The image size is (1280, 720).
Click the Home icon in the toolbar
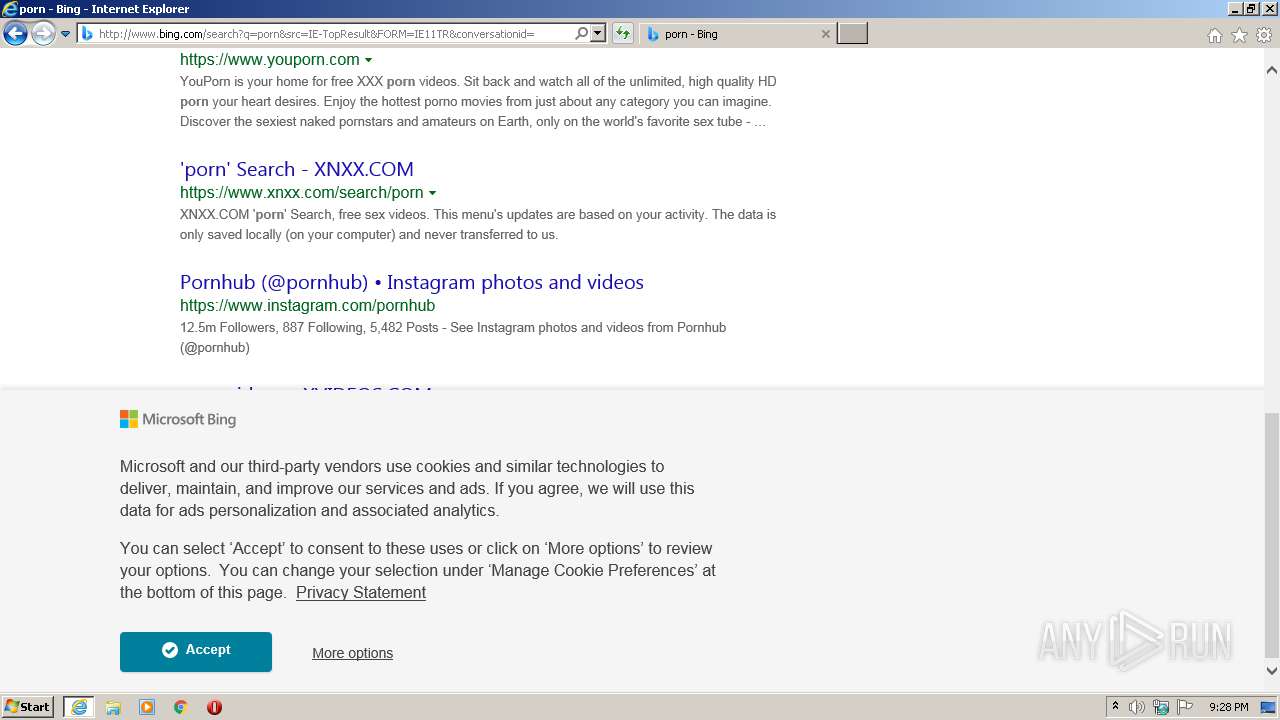pos(1214,35)
